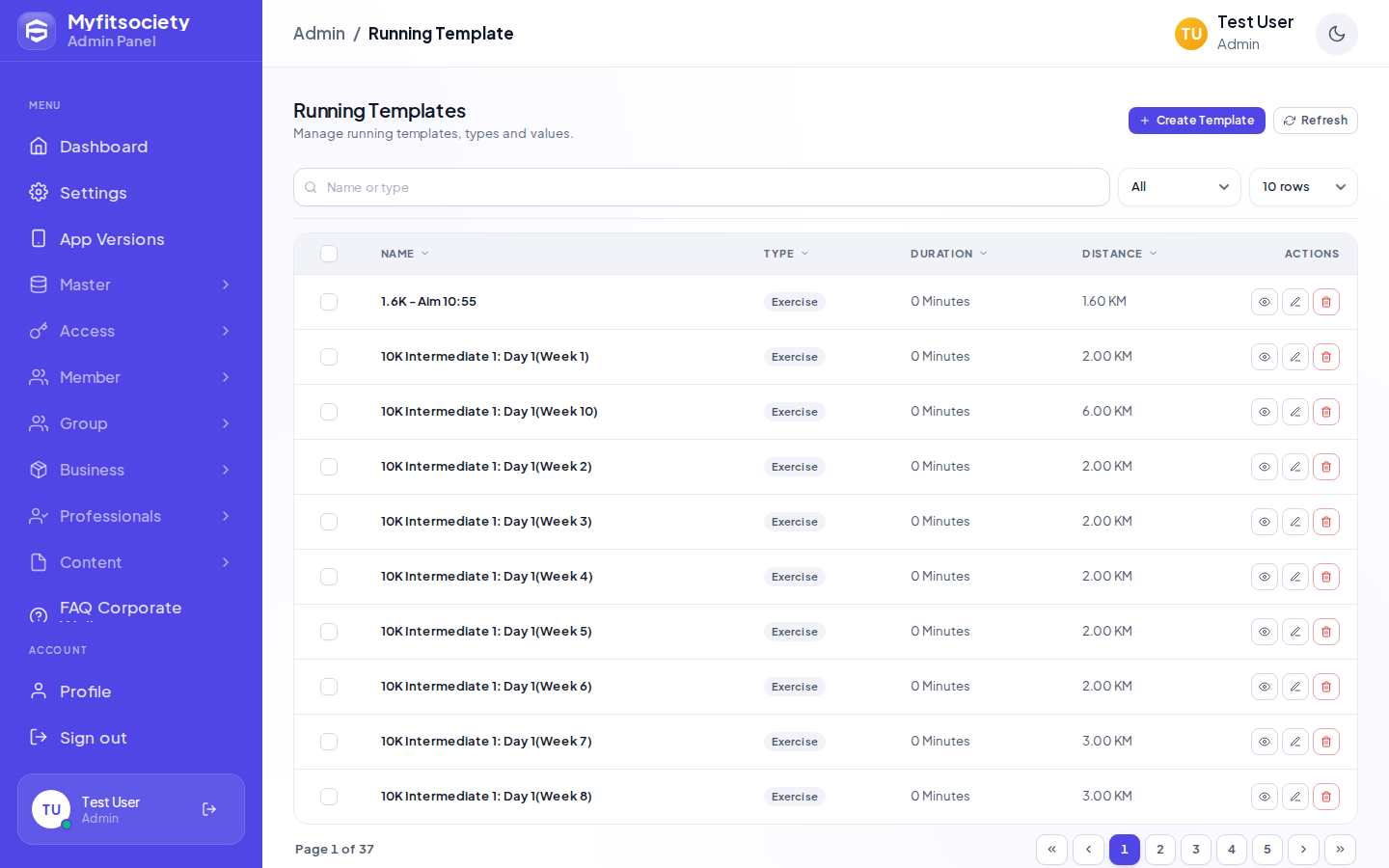Focus the Name or type search field
This screenshot has width=1389, height=868.
click(701, 187)
